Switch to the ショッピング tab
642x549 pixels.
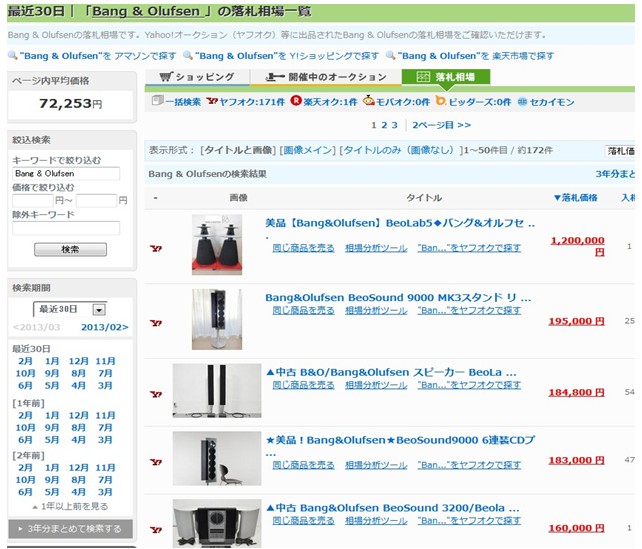click(198, 77)
